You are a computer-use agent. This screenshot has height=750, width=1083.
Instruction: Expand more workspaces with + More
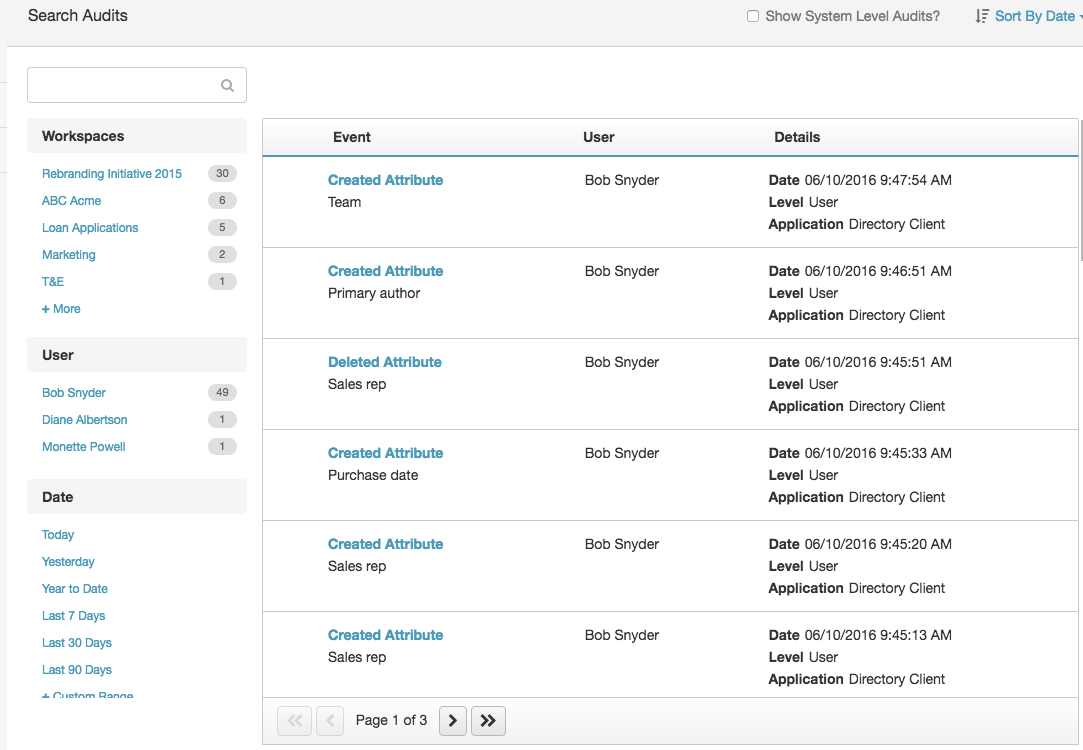point(61,309)
